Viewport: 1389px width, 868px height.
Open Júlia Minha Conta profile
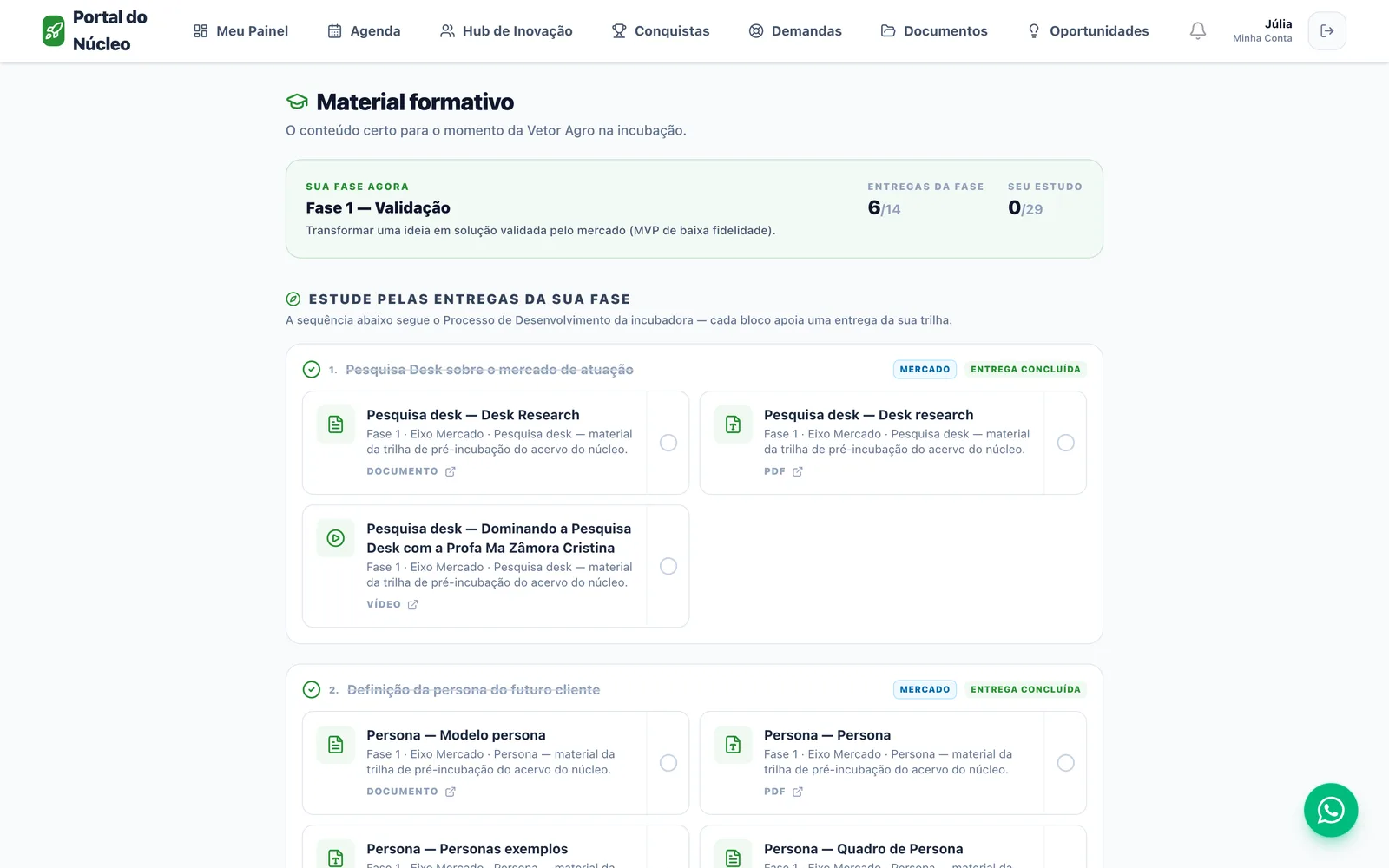click(1262, 30)
